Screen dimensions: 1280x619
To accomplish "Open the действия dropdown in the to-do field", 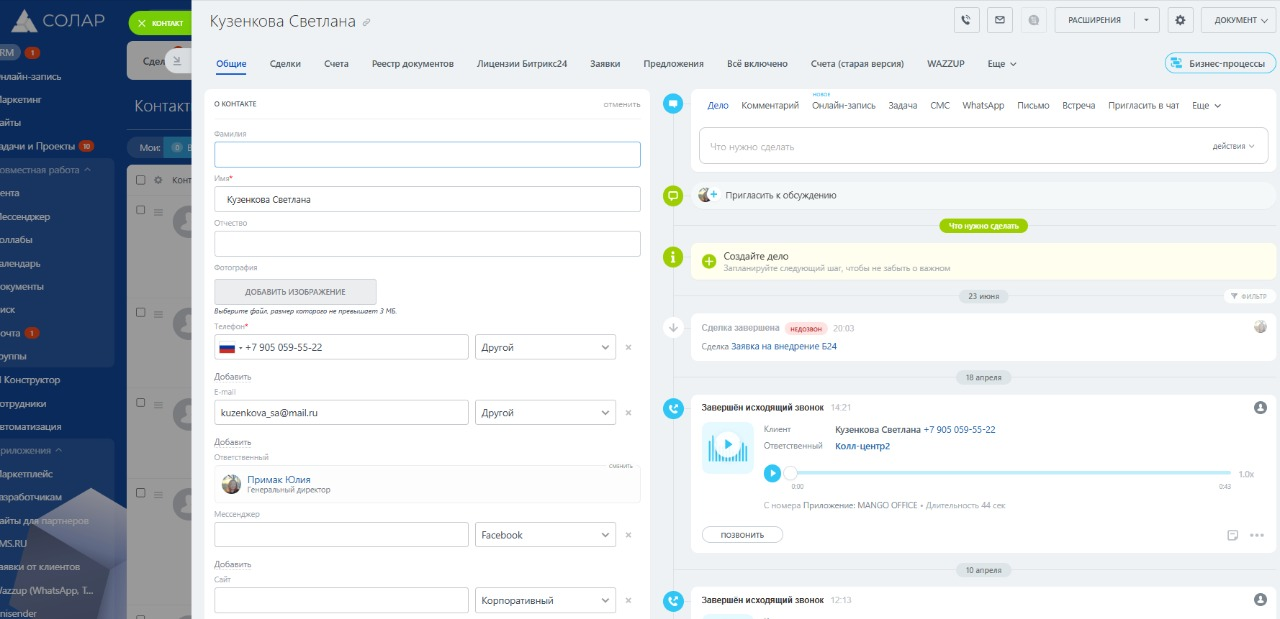I will pyautogui.click(x=1233, y=146).
